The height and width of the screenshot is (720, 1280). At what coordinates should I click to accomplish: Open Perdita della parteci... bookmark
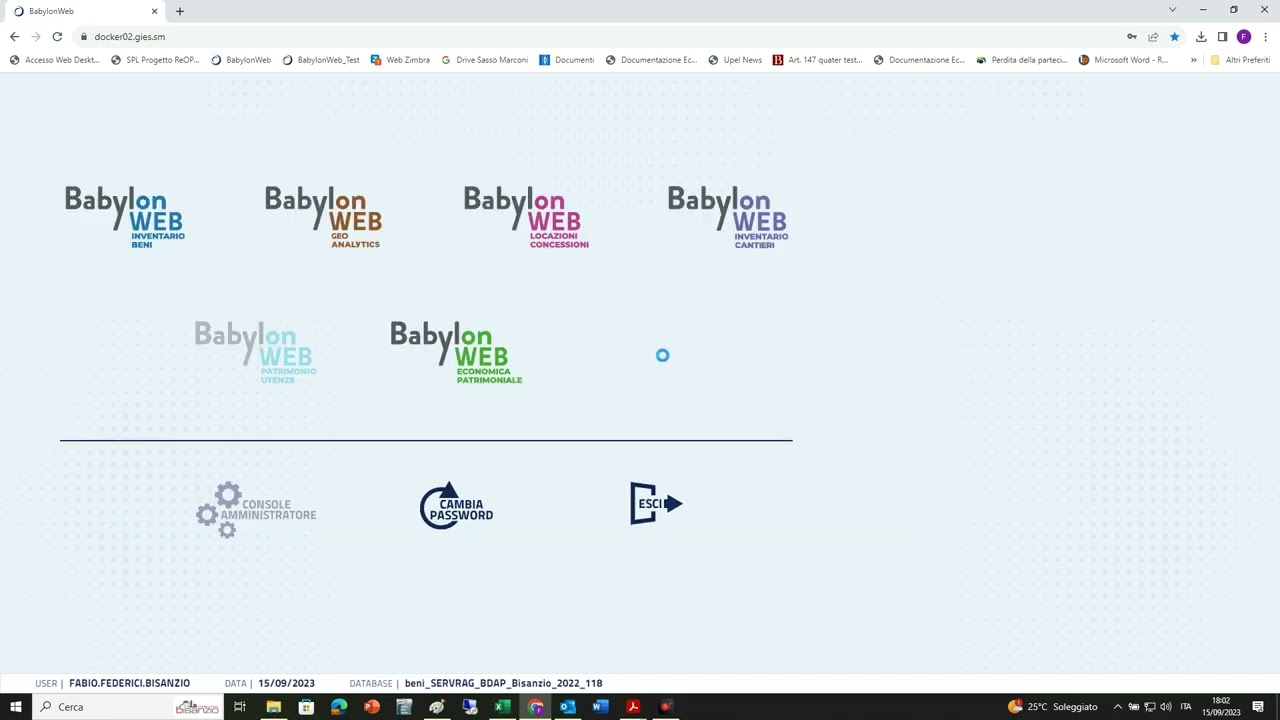[1022, 60]
